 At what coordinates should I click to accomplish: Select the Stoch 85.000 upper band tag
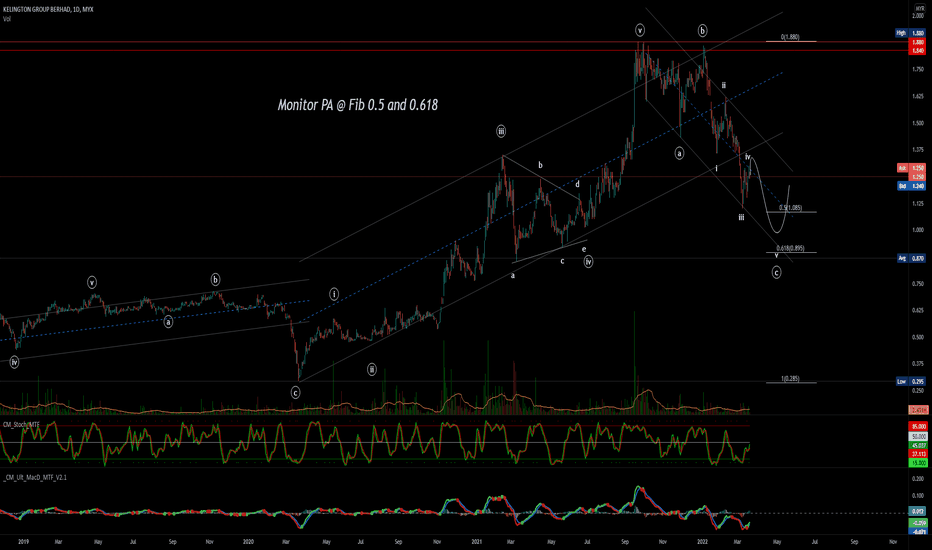click(918, 426)
